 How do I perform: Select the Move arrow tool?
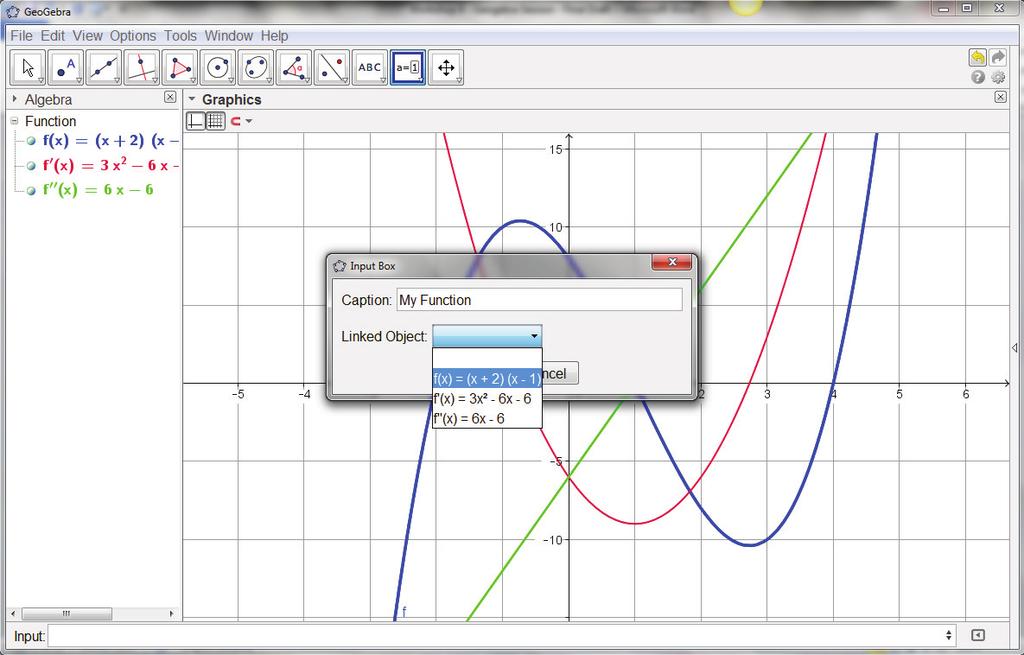[x=28, y=67]
